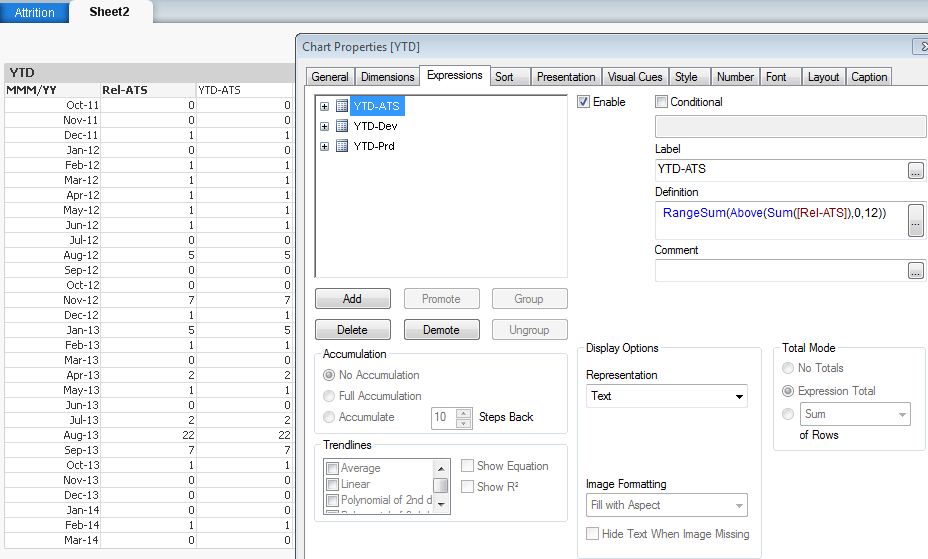Click the MMM/YY column header in YTD table

click(x=52, y=90)
